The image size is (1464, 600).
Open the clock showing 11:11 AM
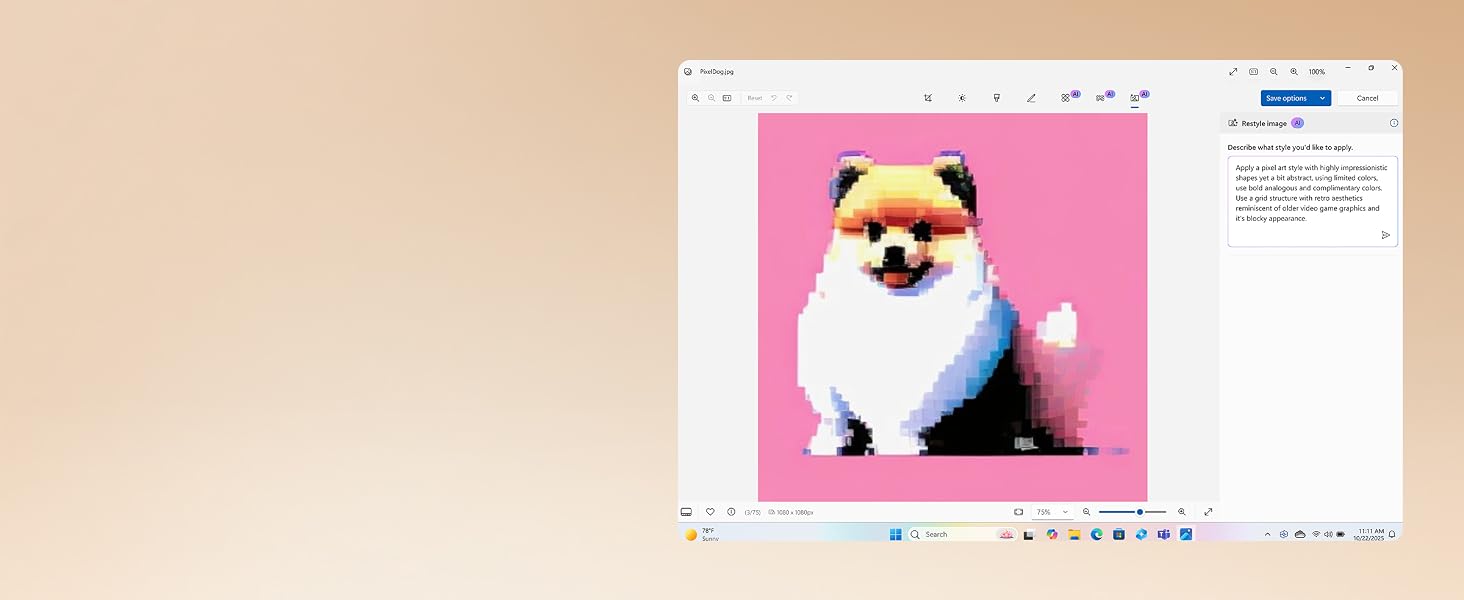pyautogui.click(x=1369, y=535)
